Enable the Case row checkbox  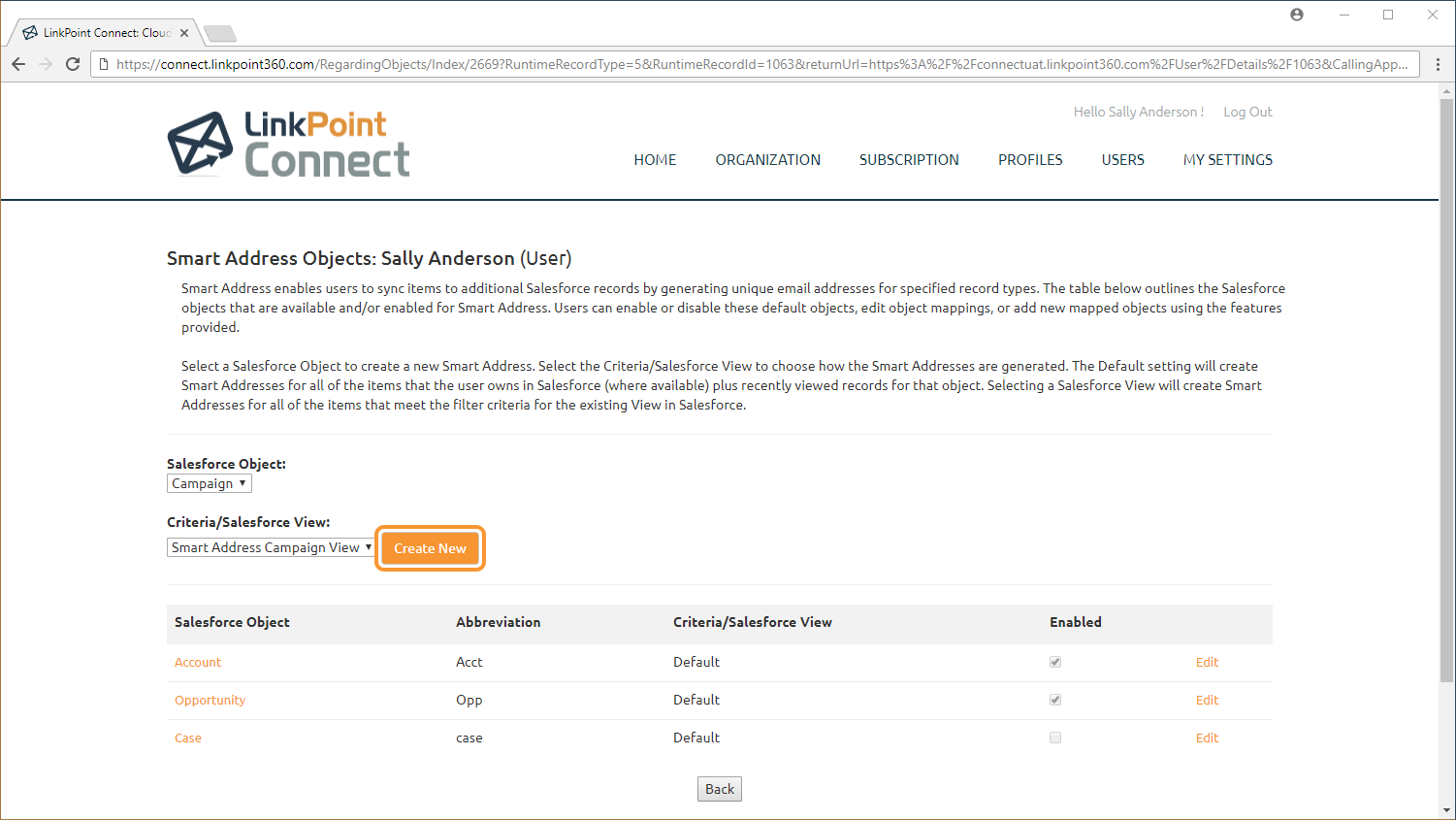click(1055, 738)
